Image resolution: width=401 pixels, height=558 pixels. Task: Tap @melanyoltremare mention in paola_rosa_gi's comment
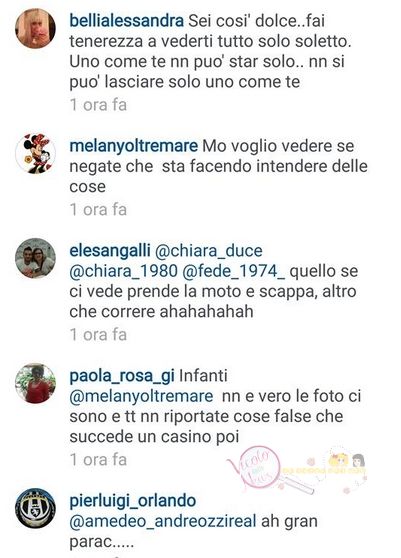pyautogui.click(x=141, y=396)
